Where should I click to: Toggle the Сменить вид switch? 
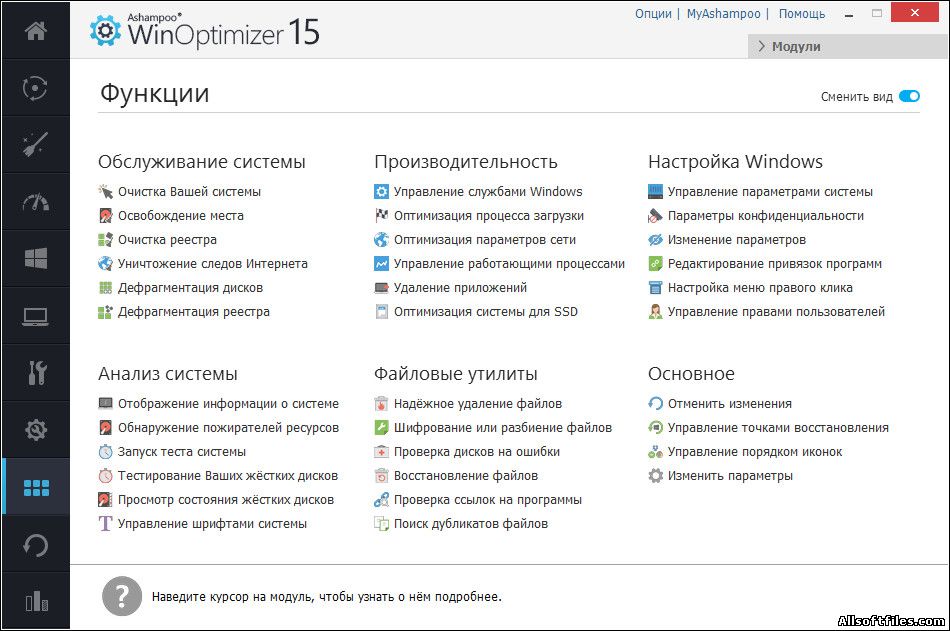pos(909,96)
